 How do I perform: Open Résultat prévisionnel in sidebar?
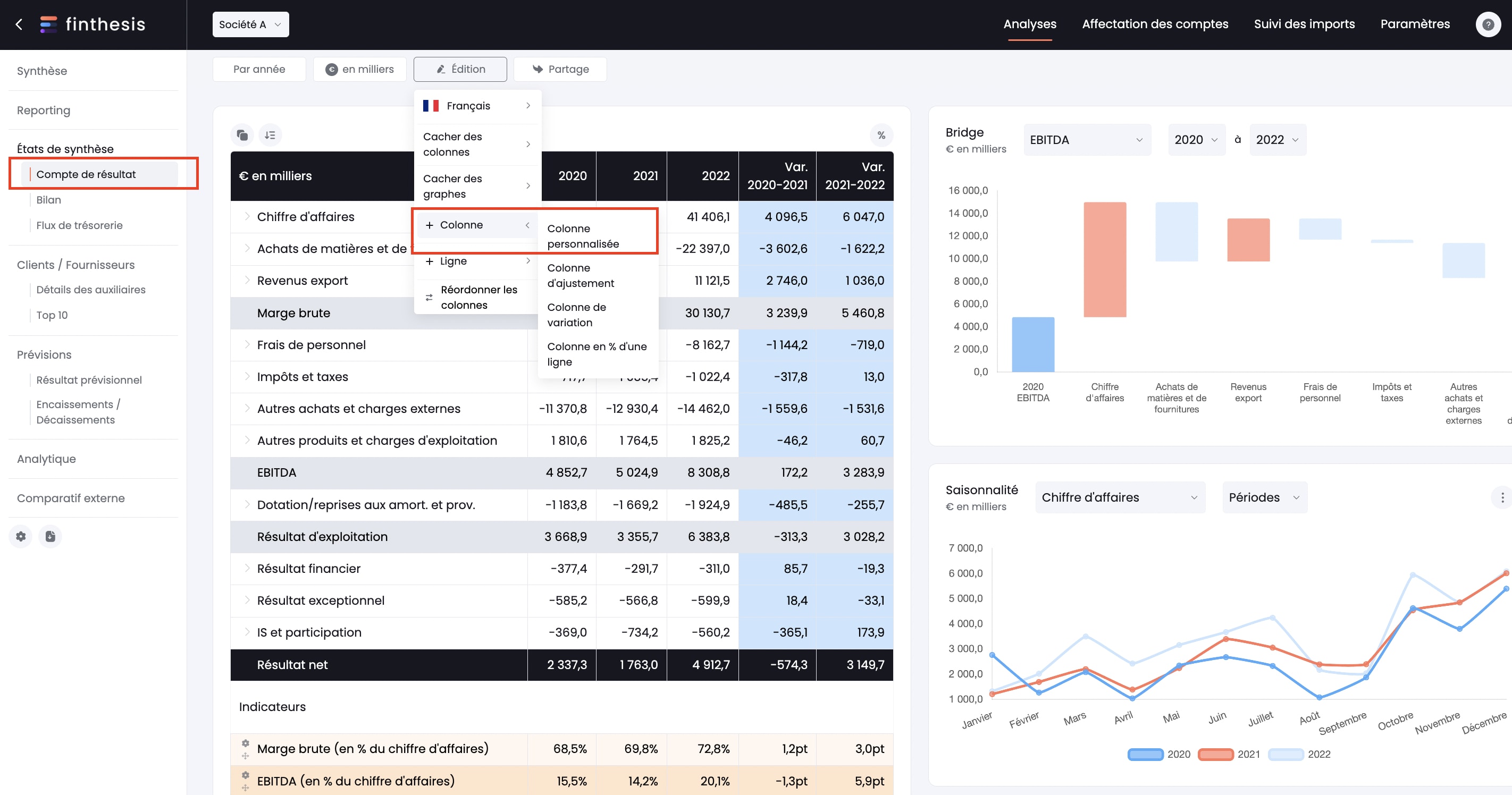89,380
